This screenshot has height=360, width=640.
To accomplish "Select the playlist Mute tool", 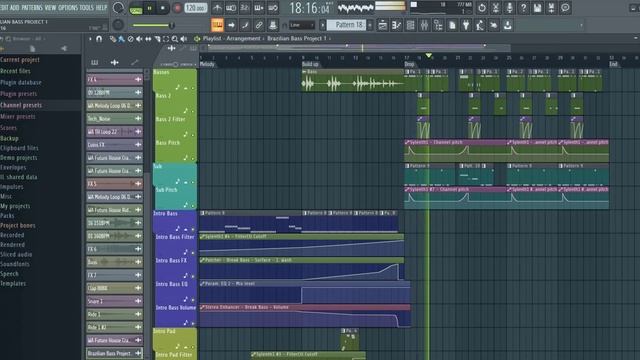I will 139,39.
